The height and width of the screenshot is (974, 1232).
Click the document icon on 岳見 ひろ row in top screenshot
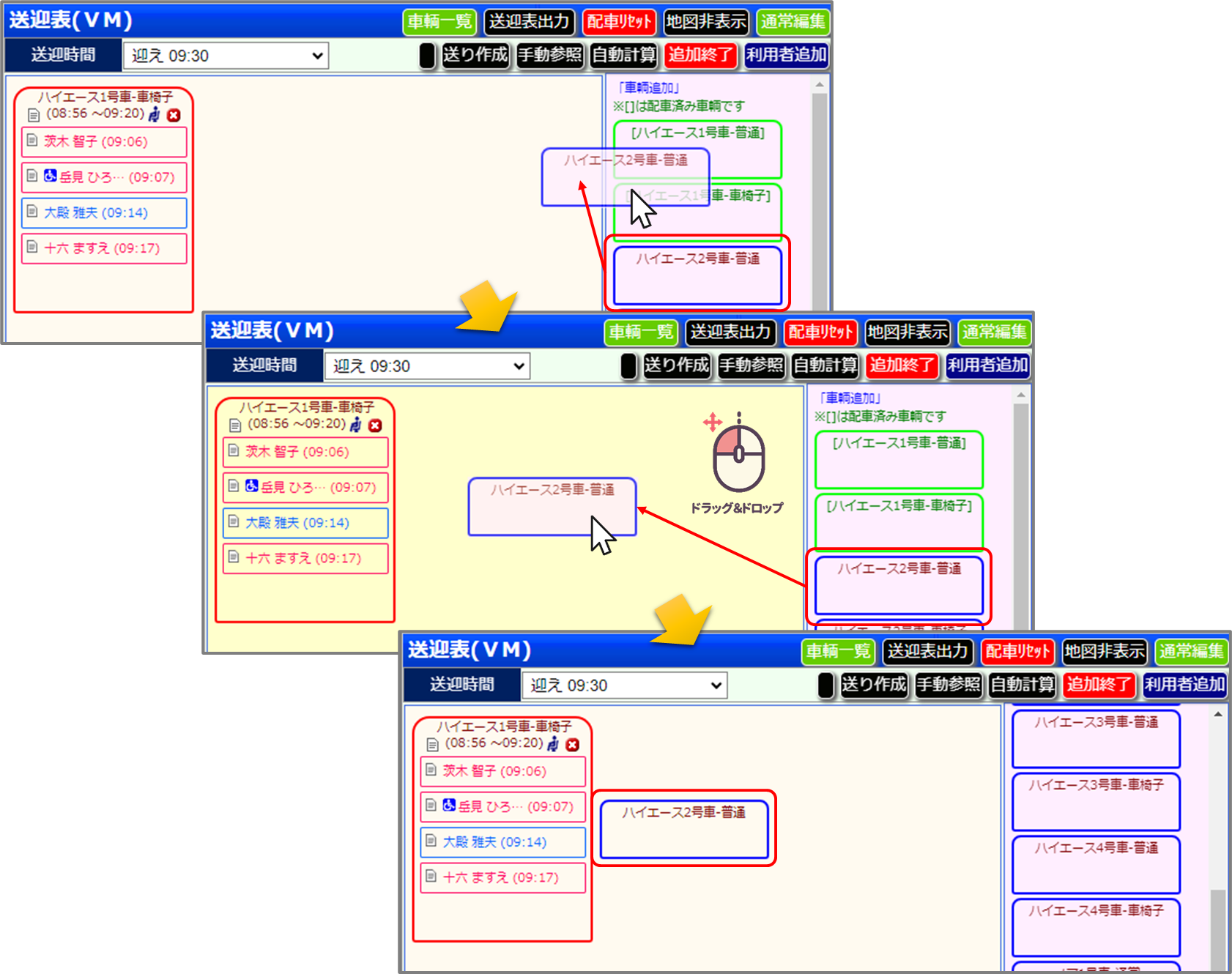click(32, 176)
